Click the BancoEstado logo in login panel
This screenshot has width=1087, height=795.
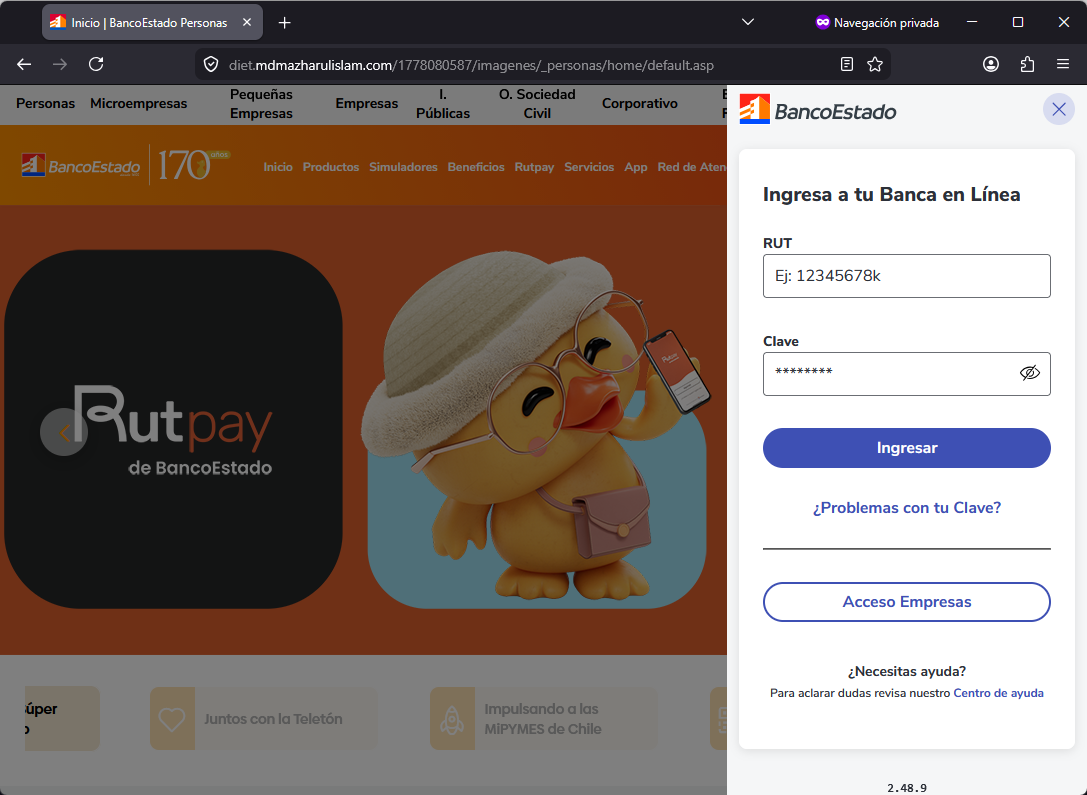click(818, 110)
